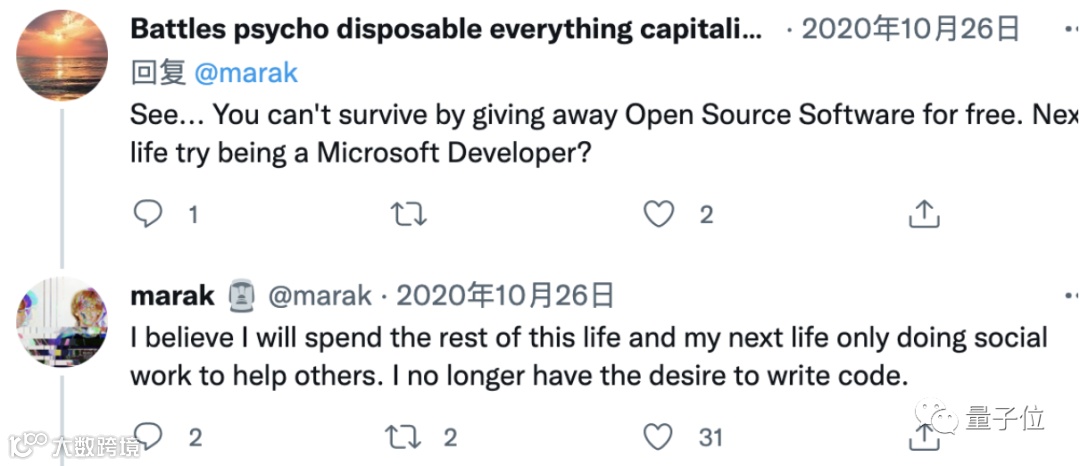
Task: Open marak's profile picture
Action: [x=62, y=323]
